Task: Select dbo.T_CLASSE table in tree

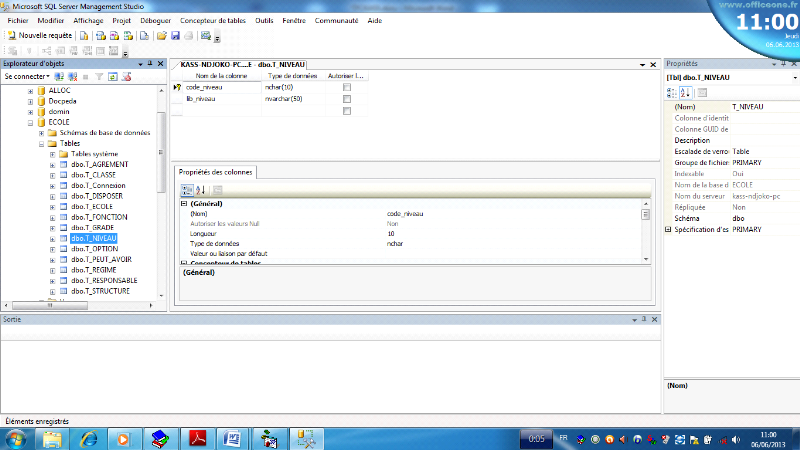Action: click(93, 175)
